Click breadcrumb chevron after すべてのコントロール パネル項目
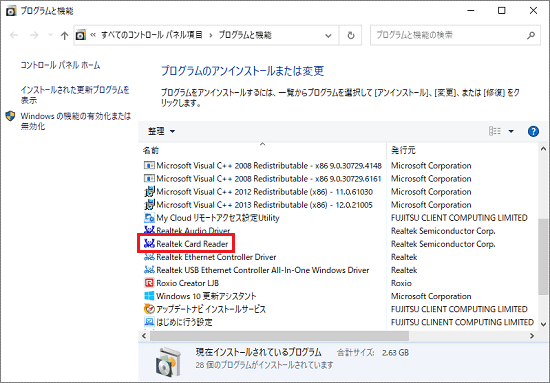 click(211, 35)
